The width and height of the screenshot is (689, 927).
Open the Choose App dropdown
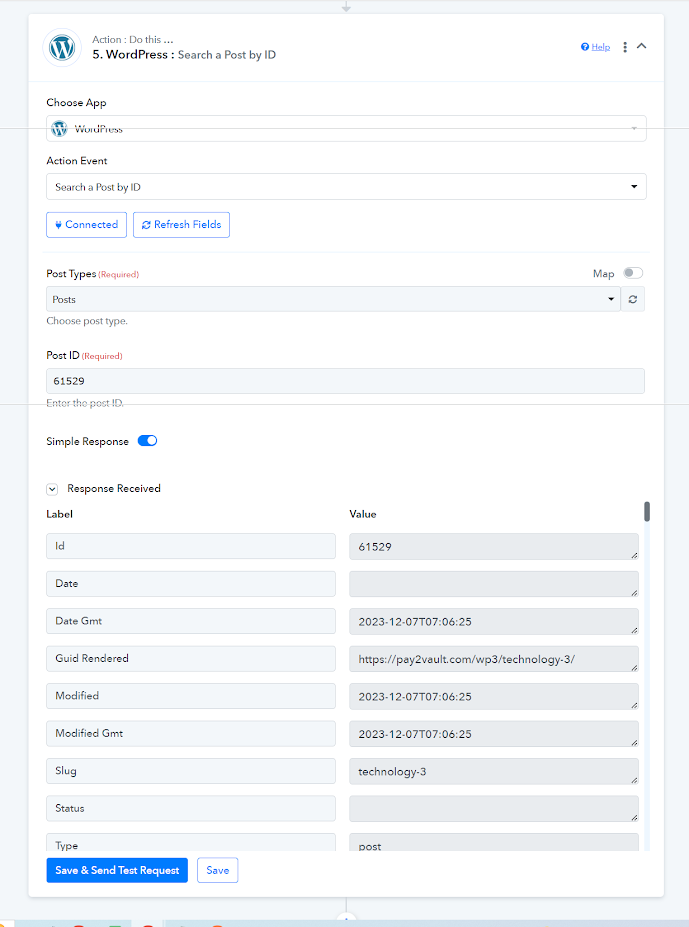coord(346,128)
